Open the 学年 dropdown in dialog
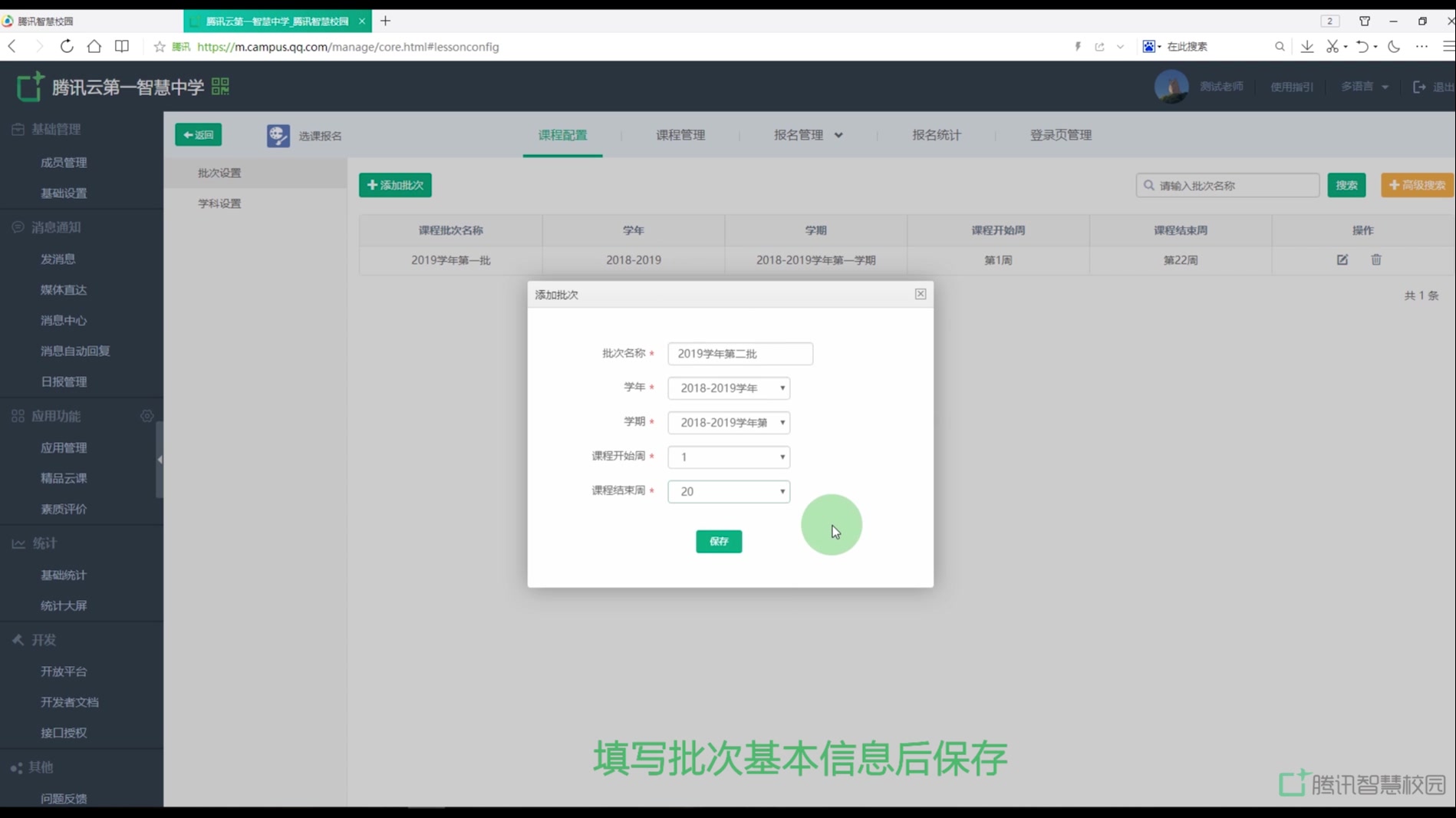1456x818 pixels. 729,388
